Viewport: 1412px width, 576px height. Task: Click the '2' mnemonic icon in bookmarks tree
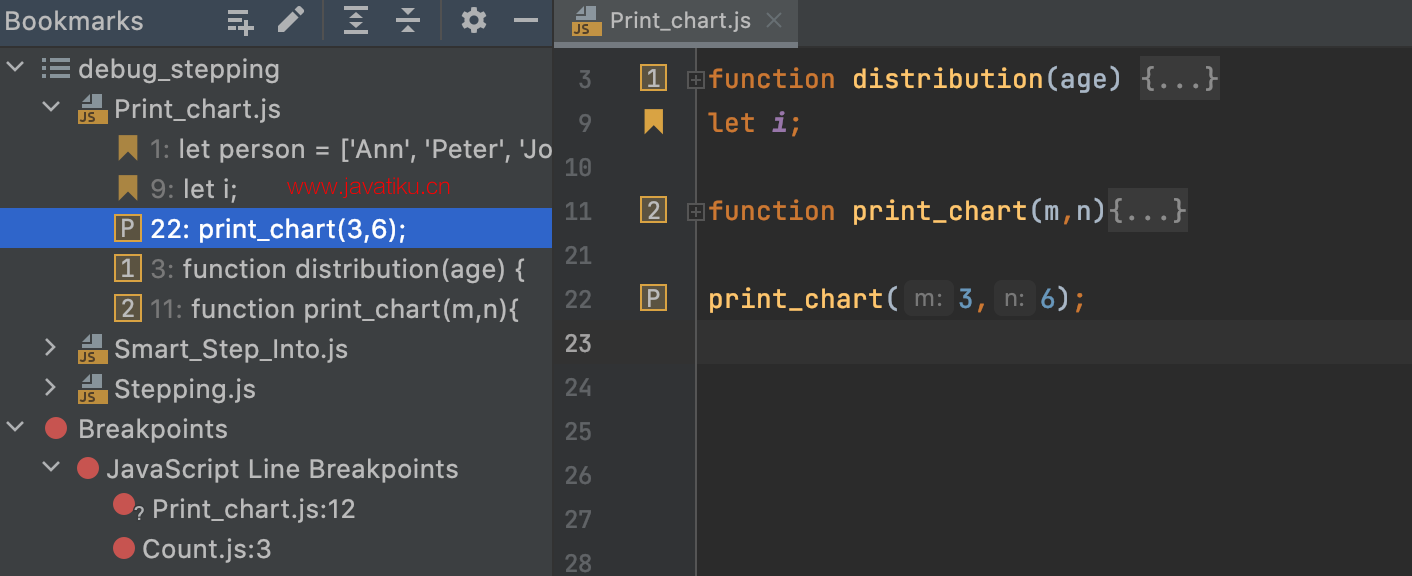tap(127, 309)
